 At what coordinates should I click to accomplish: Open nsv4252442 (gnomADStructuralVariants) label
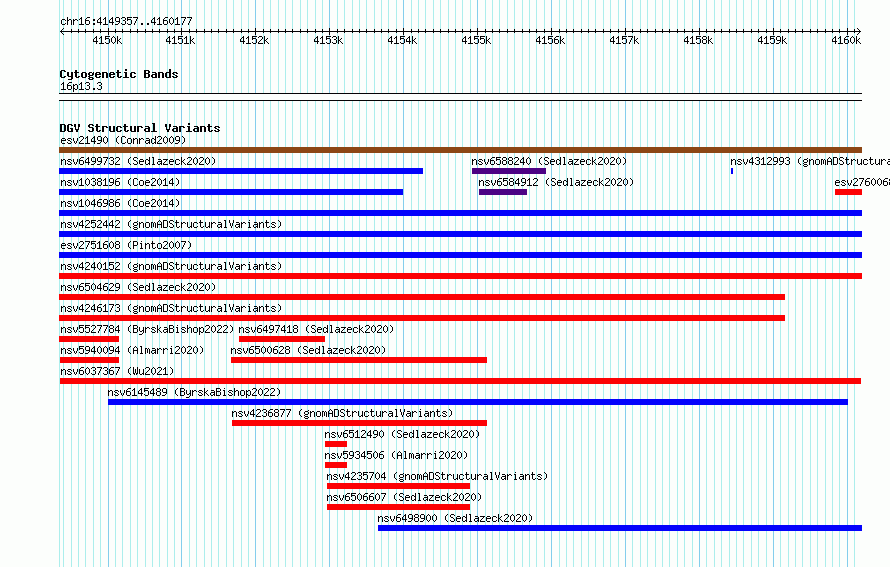171,224
